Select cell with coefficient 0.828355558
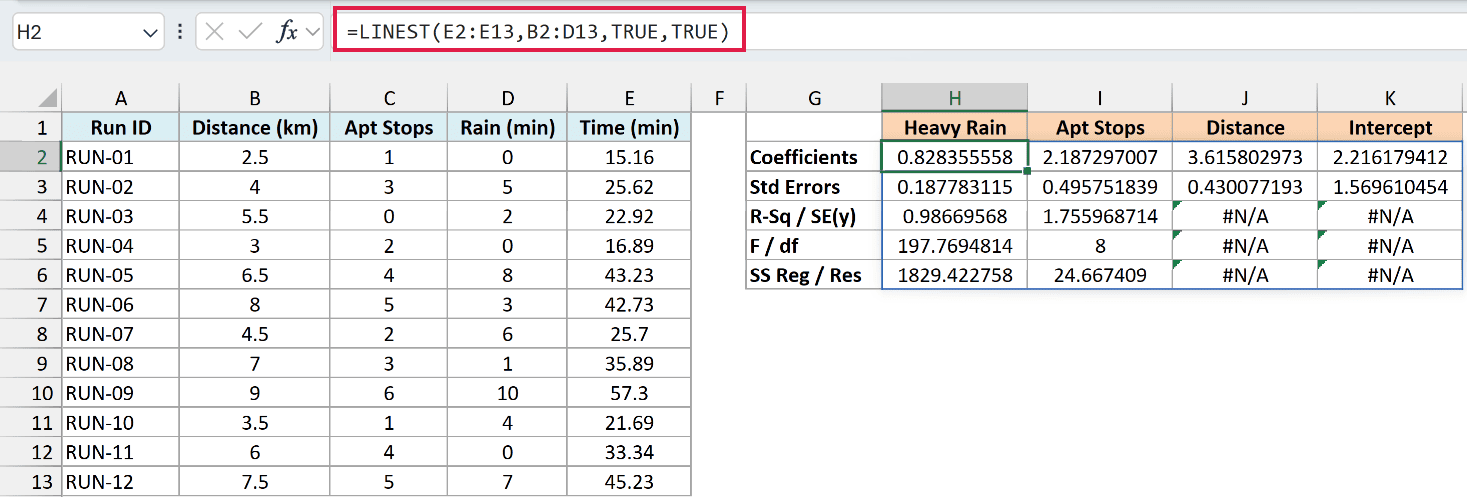1467x497 pixels. click(x=955, y=157)
